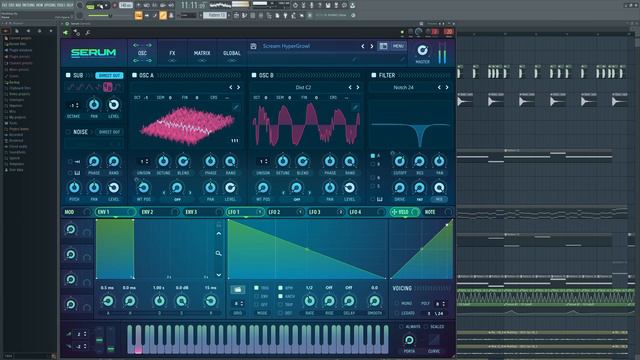Toggle portamento ALWAYS checkbox
This screenshot has height=360, width=640.
click(x=401, y=327)
